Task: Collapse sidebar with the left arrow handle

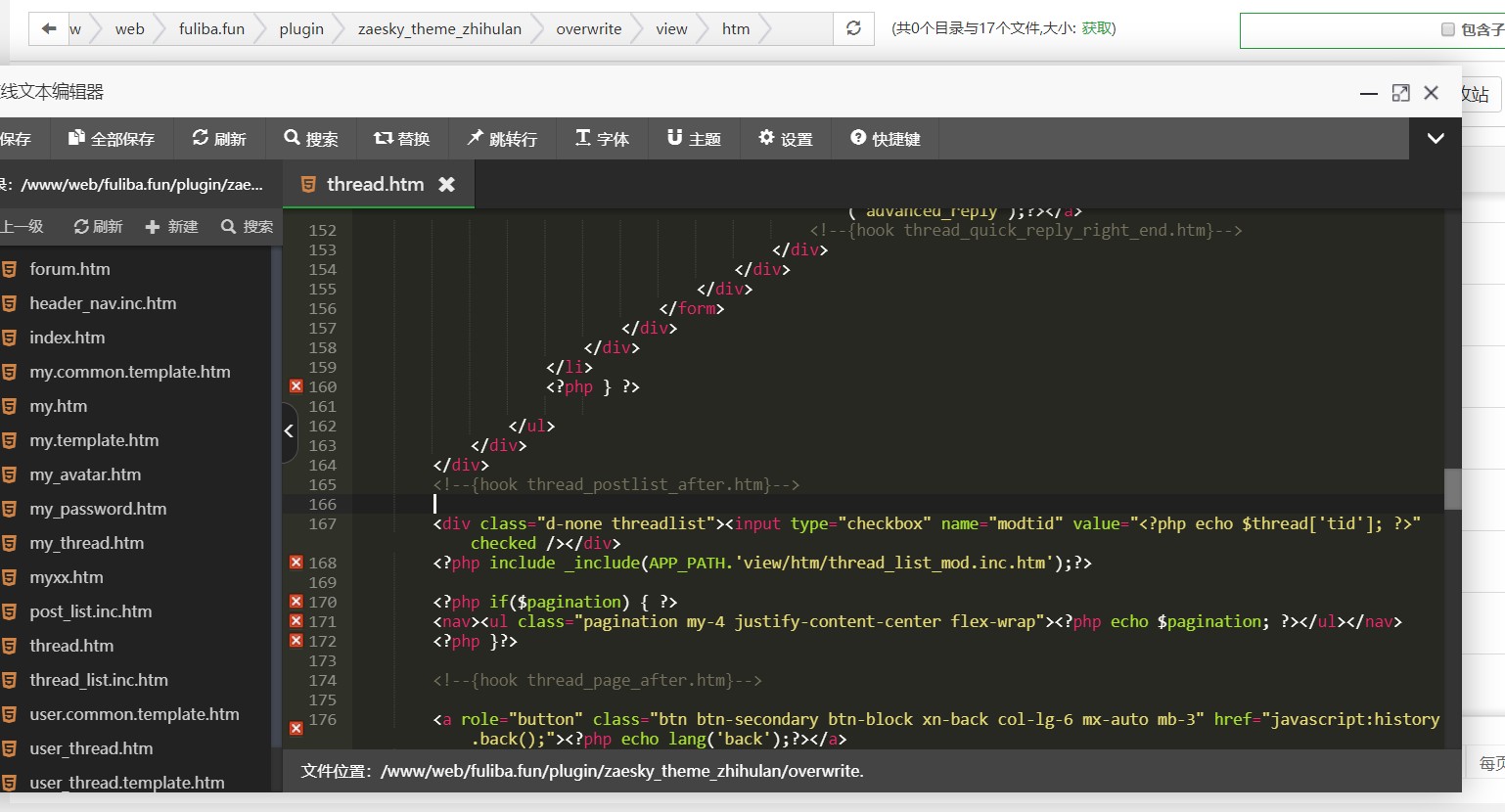Action: (x=289, y=430)
